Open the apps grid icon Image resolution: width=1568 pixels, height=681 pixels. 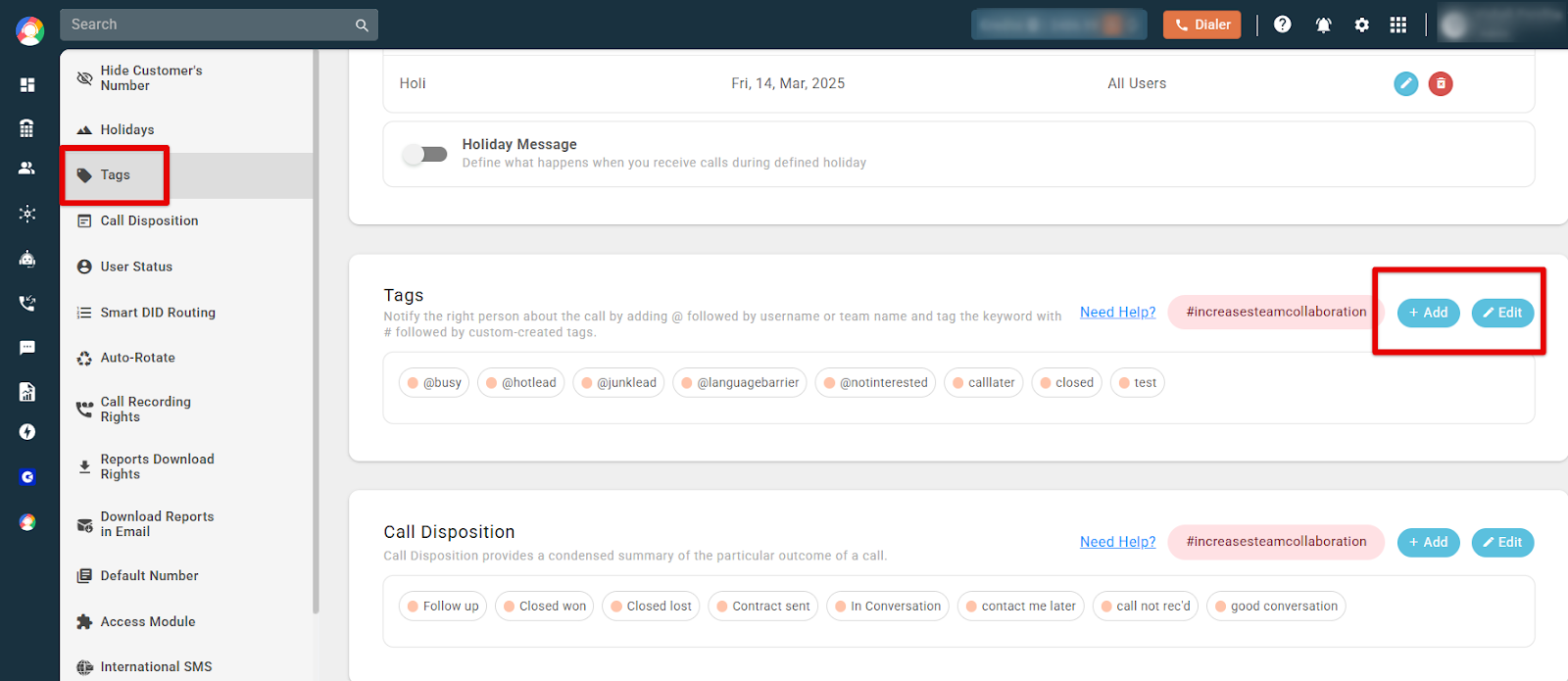coord(1398,25)
